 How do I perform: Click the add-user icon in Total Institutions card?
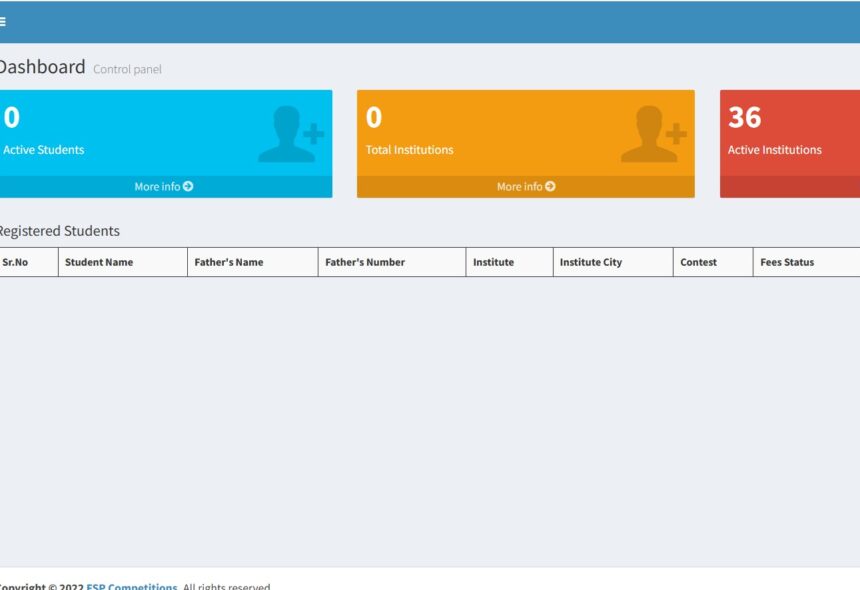[x=654, y=134]
